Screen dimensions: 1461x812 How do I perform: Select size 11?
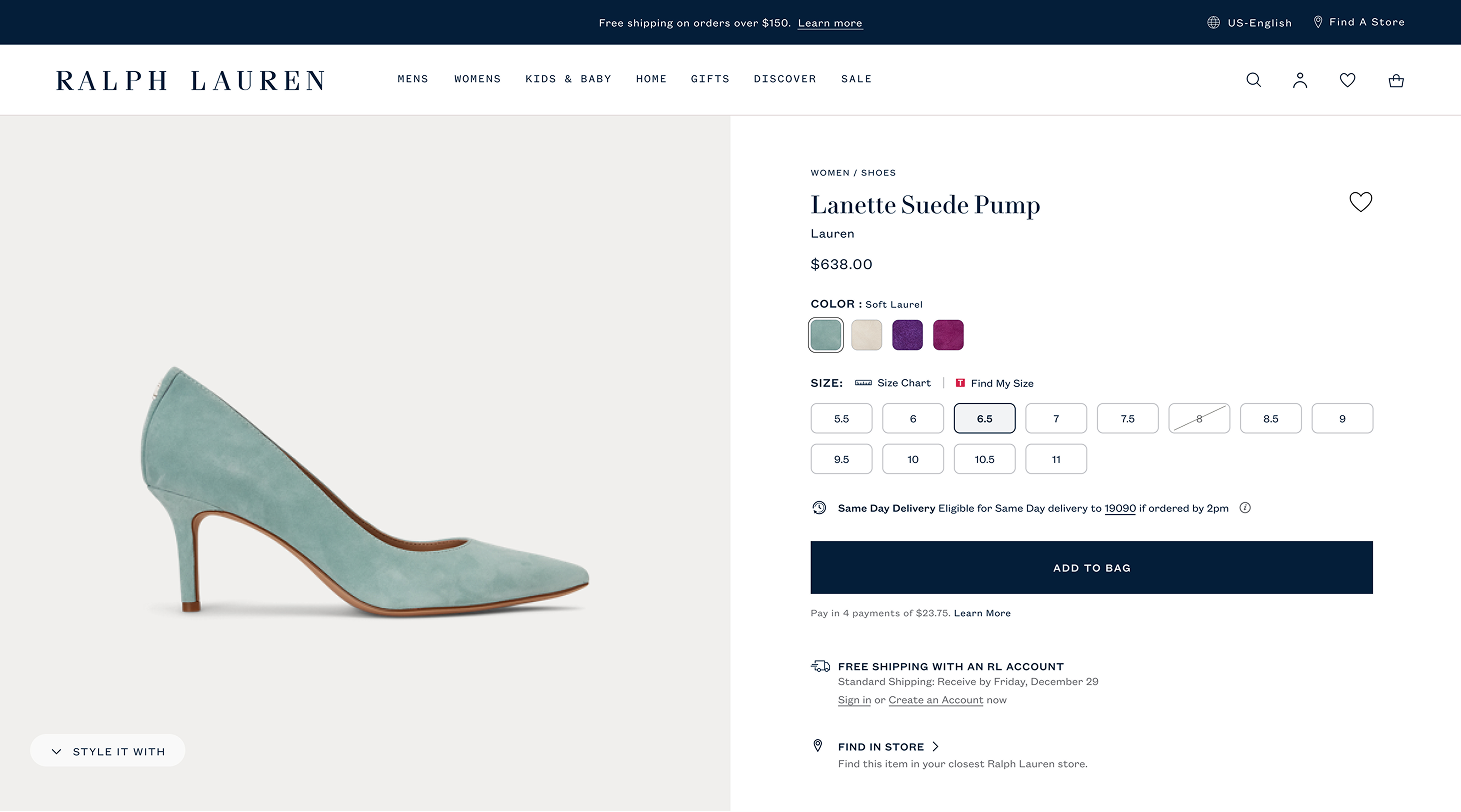pyautogui.click(x=1056, y=459)
